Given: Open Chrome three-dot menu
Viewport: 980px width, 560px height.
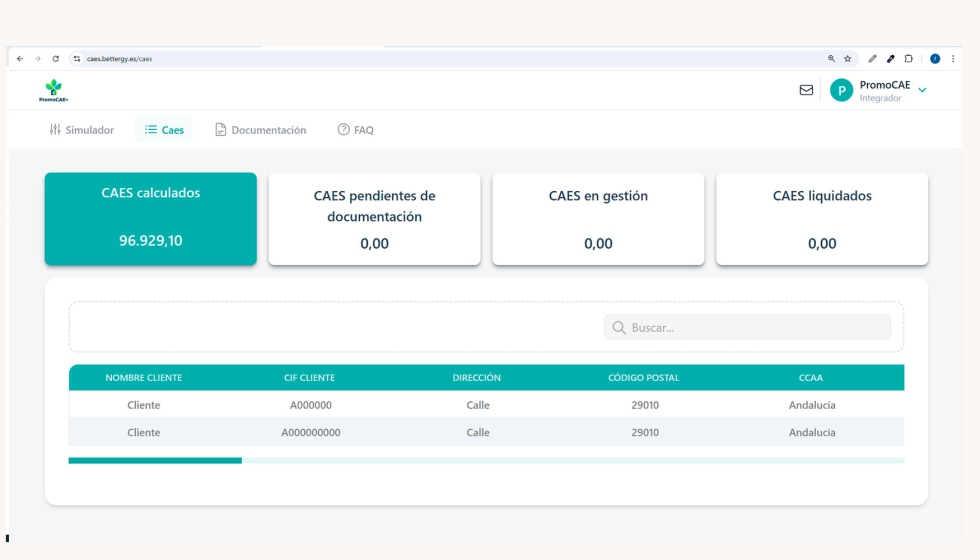Looking at the screenshot, I should (x=953, y=59).
